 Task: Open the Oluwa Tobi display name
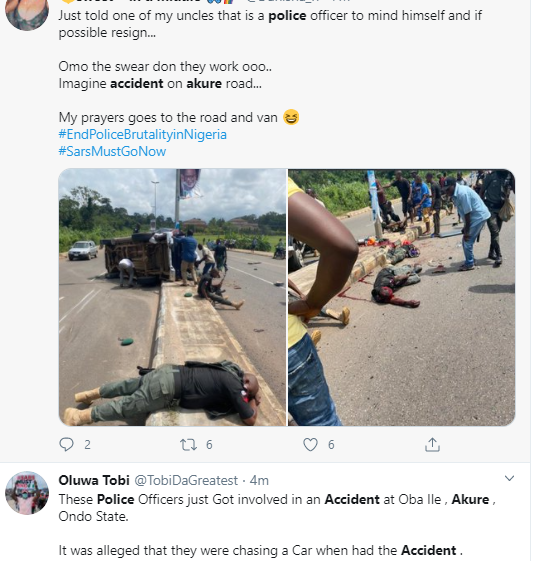[94, 480]
